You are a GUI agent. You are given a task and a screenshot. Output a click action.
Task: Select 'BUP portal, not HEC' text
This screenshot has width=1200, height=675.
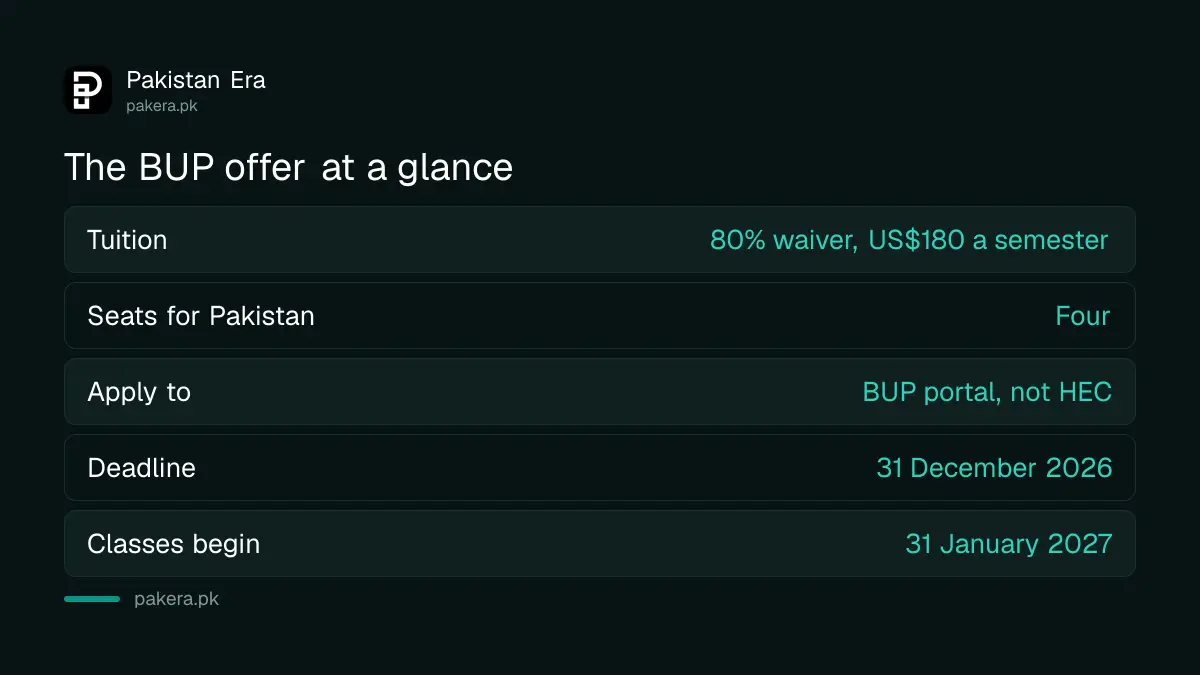click(x=987, y=392)
